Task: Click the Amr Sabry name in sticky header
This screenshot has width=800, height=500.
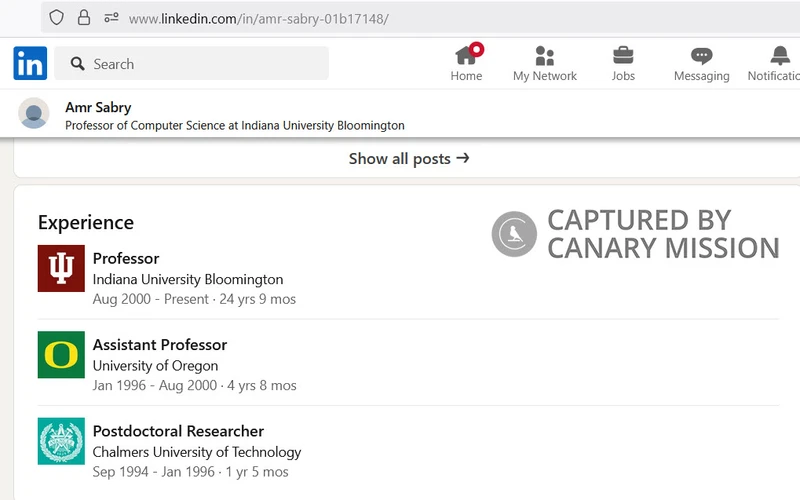Action: click(98, 107)
